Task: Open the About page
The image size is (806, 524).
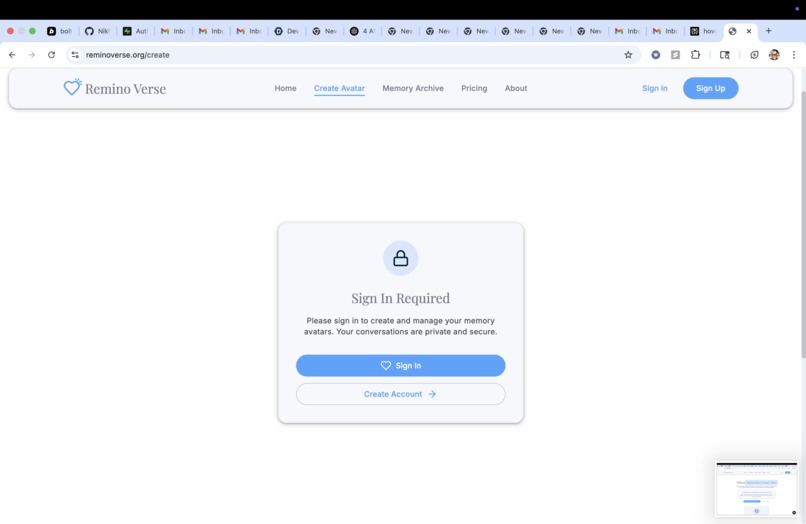Action: tap(516, 88)
